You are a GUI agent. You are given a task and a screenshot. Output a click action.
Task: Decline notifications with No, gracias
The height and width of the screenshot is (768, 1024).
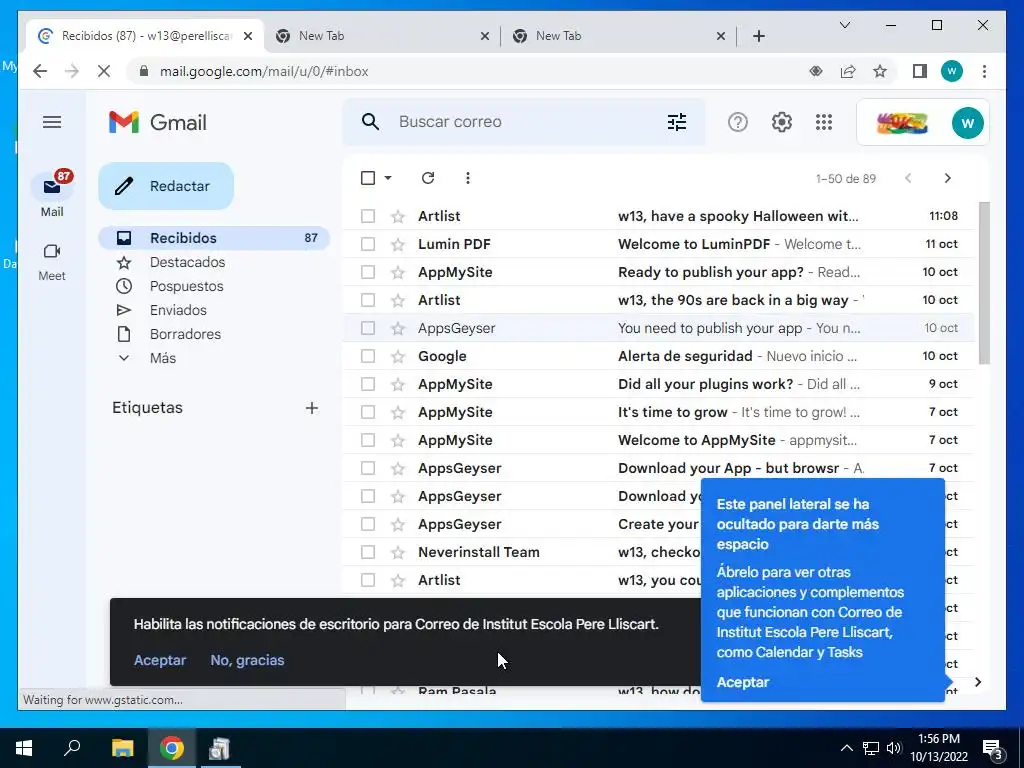pyautogui.click(x=247, y=660)
